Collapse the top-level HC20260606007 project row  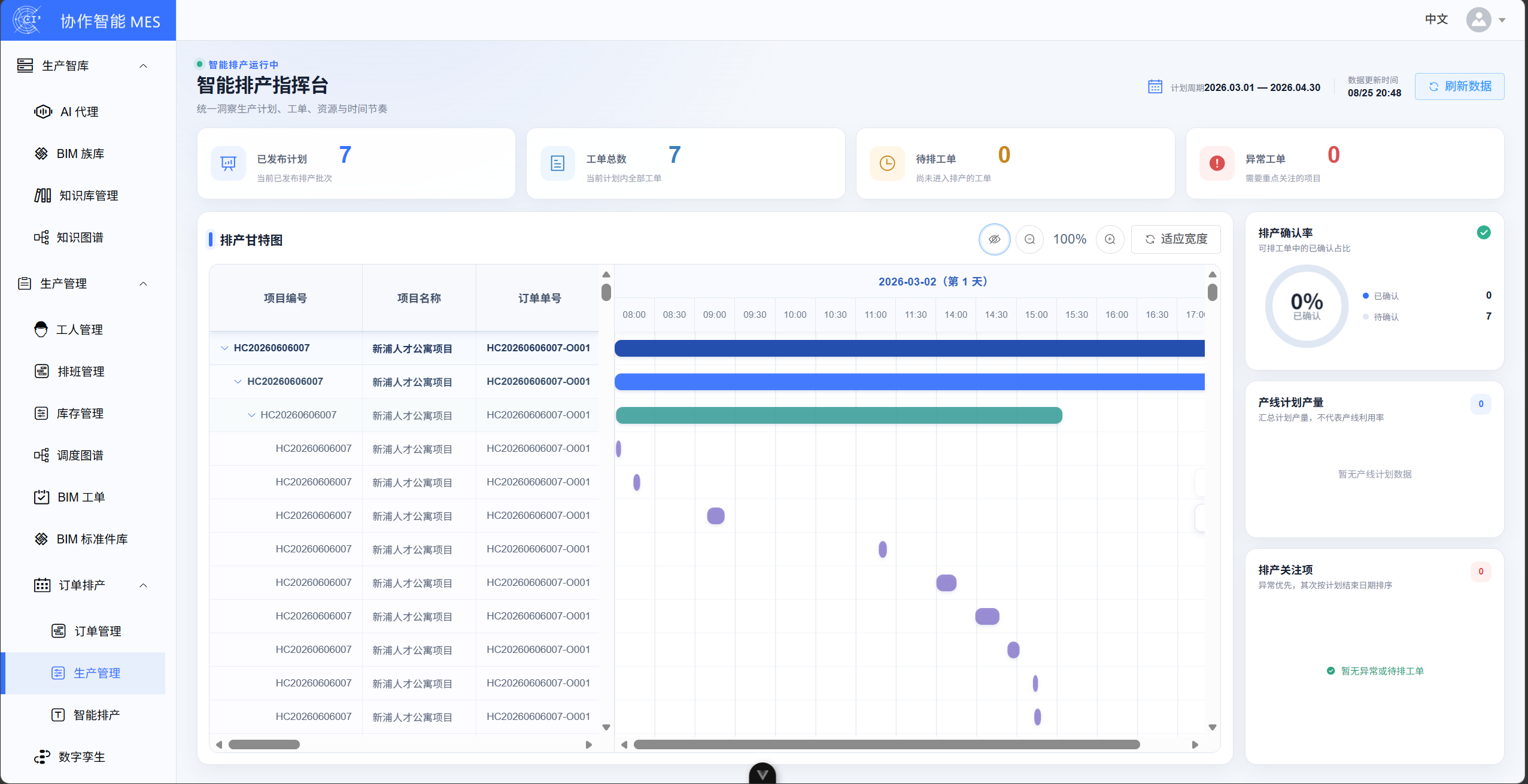224,348
